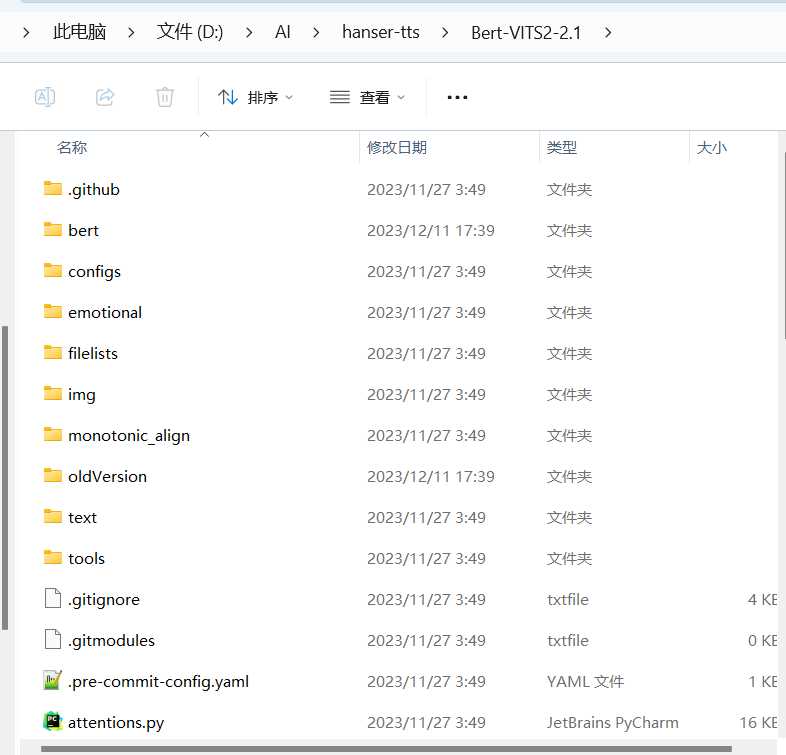This screenshot has height=755, width=786.
Task: Select the bert folder name
Action: click(x=83, y=231)
